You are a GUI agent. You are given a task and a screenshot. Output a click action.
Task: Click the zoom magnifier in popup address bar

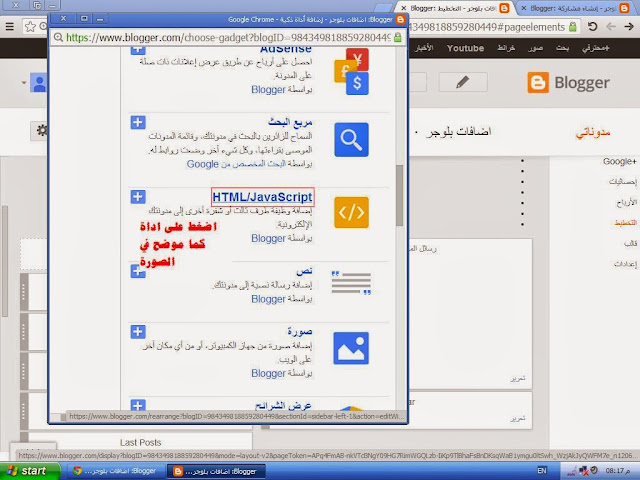pos(58,38)
